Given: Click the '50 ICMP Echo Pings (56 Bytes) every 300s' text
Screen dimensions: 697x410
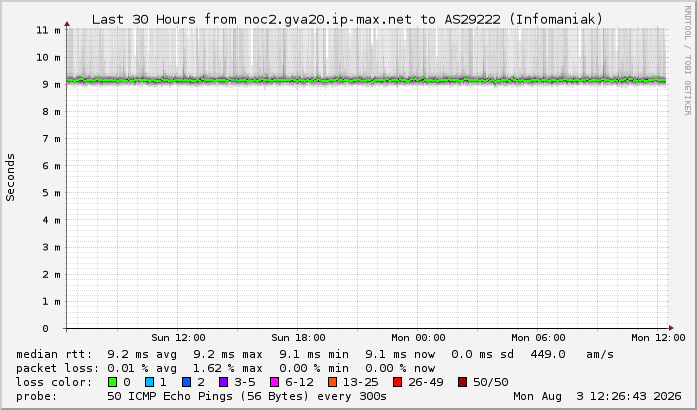Looking at the screenshot, I should [247, 396].
